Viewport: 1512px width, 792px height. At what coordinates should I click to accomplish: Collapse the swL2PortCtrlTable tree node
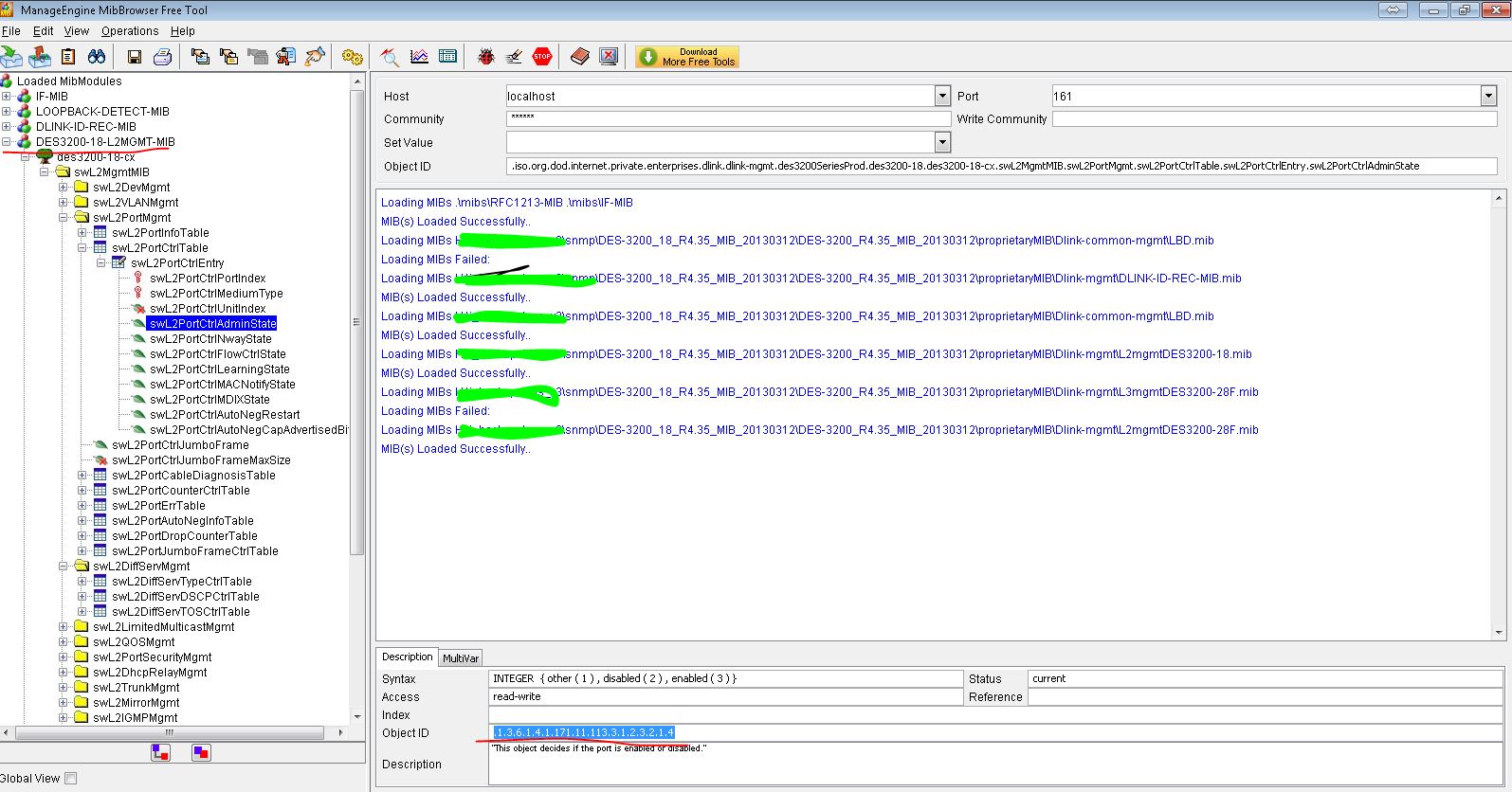[x=82, y=248]
